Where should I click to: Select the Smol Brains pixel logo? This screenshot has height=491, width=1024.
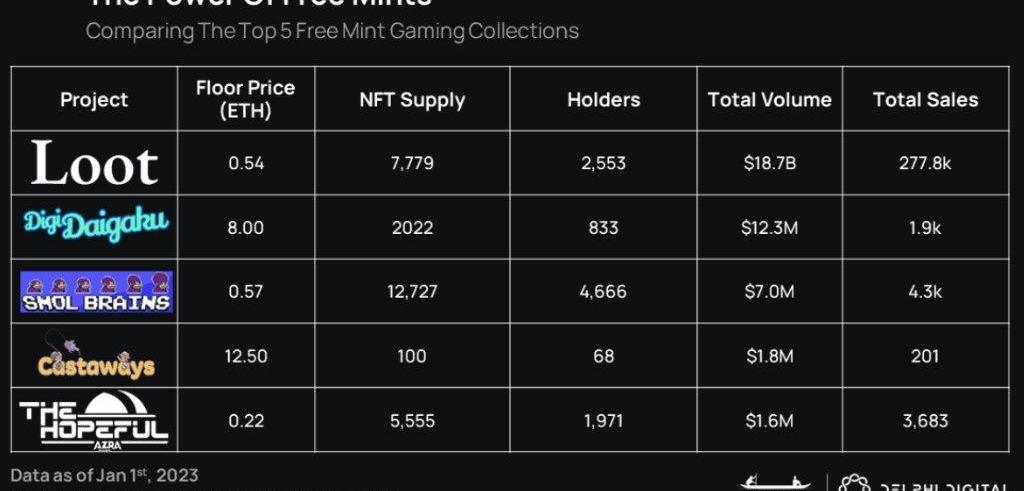coord(96,291)
